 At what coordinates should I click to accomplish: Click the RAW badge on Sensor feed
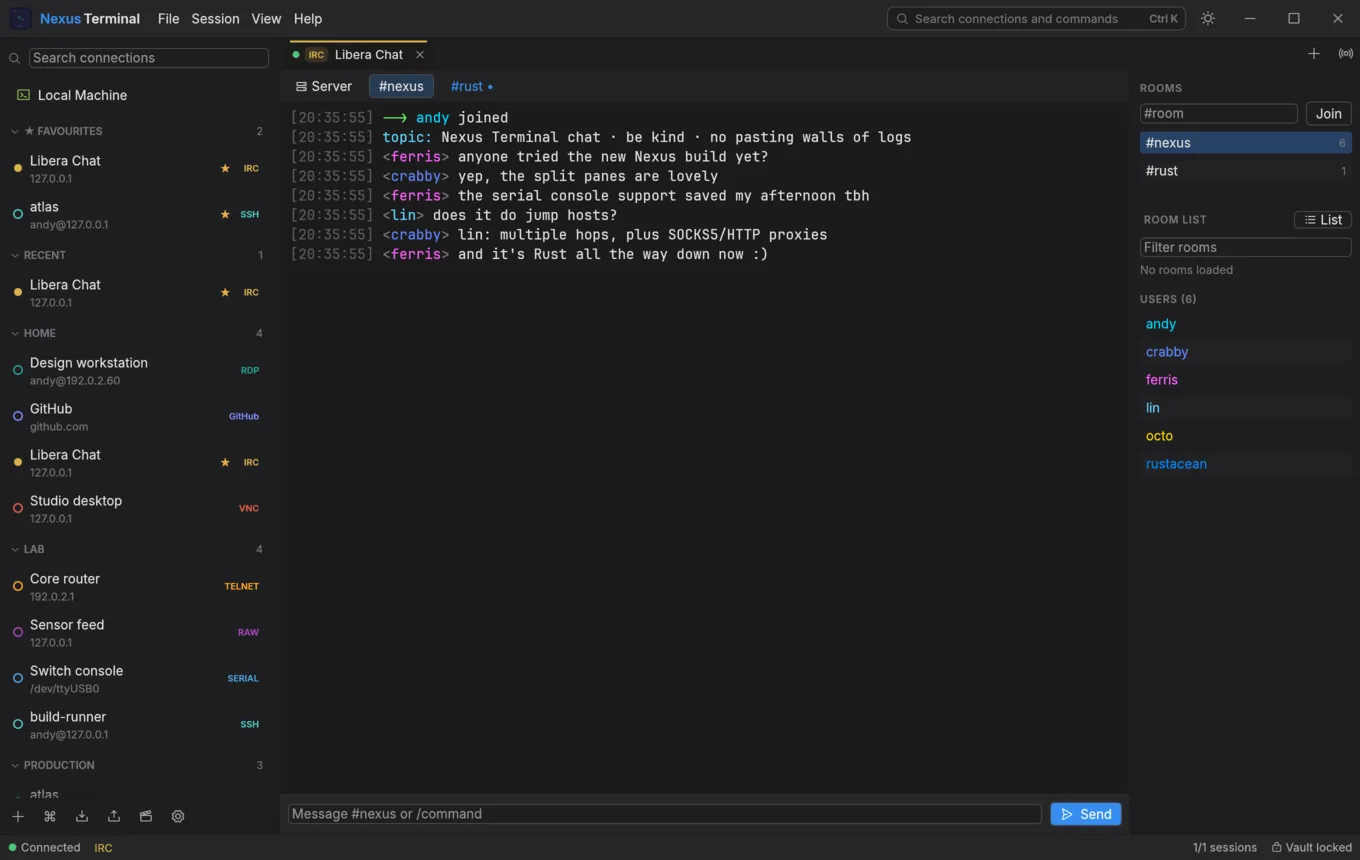[x=248, y=633]
